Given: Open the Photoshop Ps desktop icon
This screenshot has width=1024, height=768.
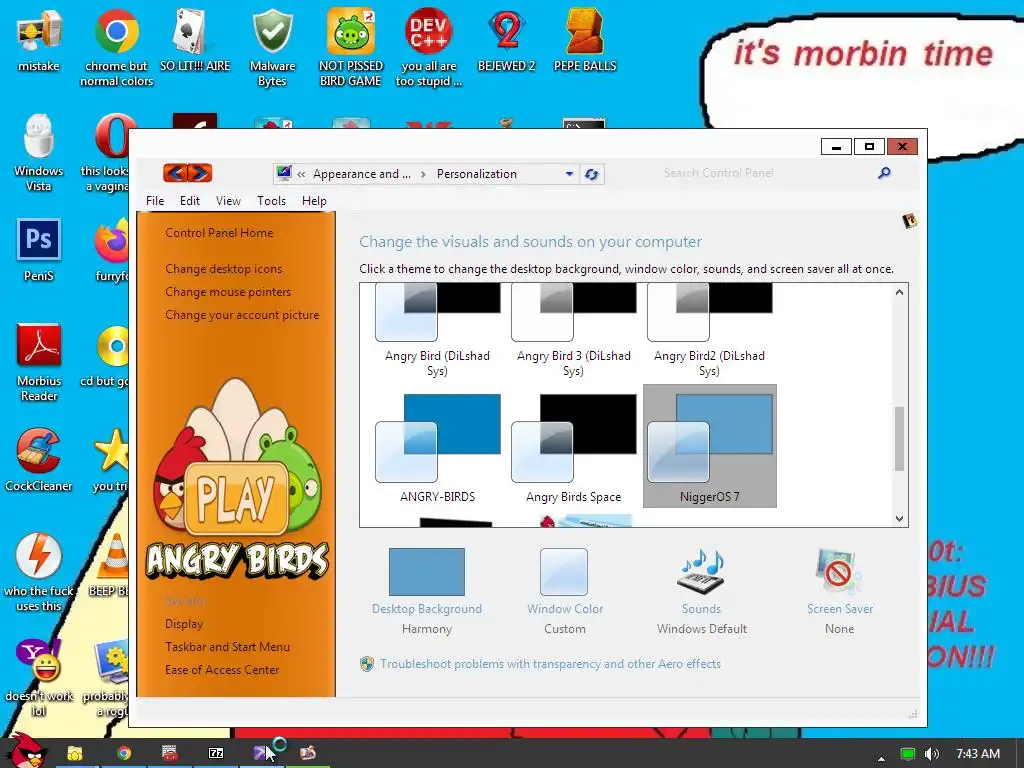Looking at the screenshot, I should point(39,249).
